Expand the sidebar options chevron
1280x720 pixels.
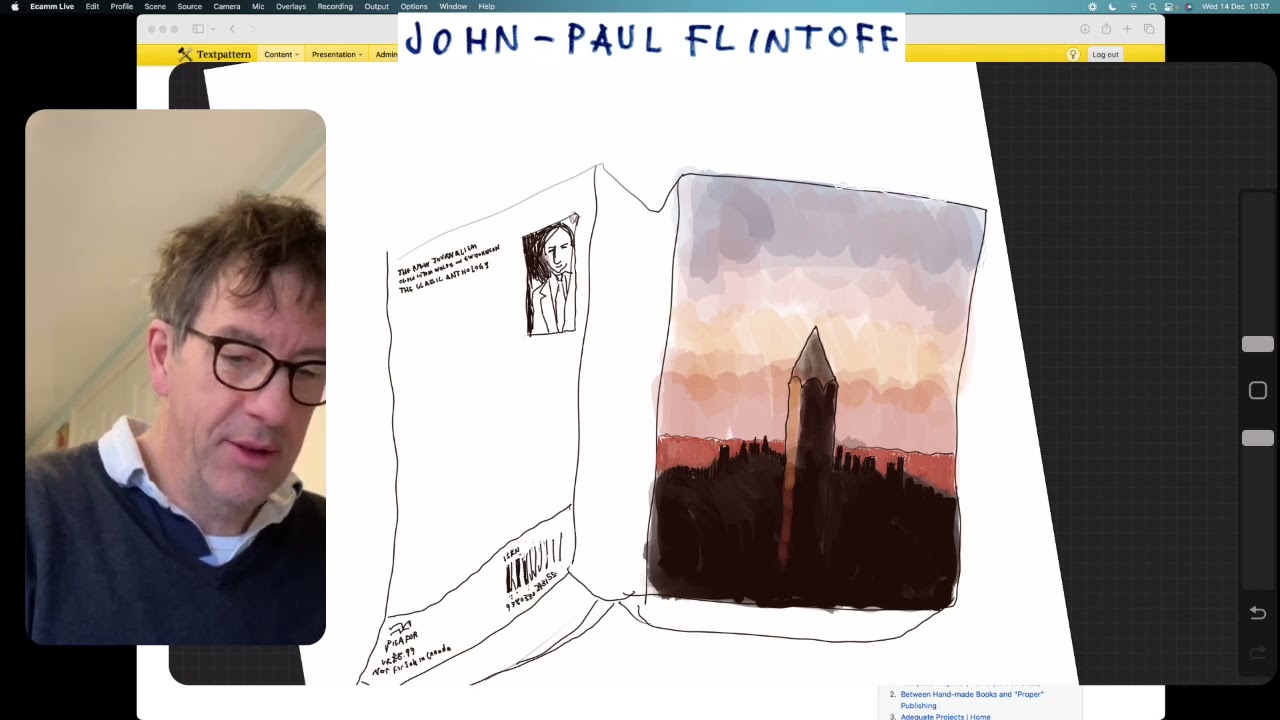click(x=211, y=29)
